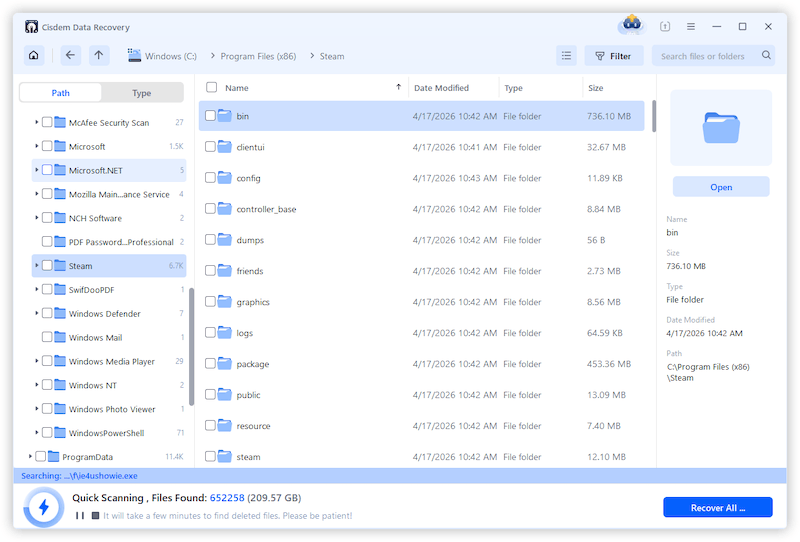Check the dumps folder checkbox

[x=210, y=239]
